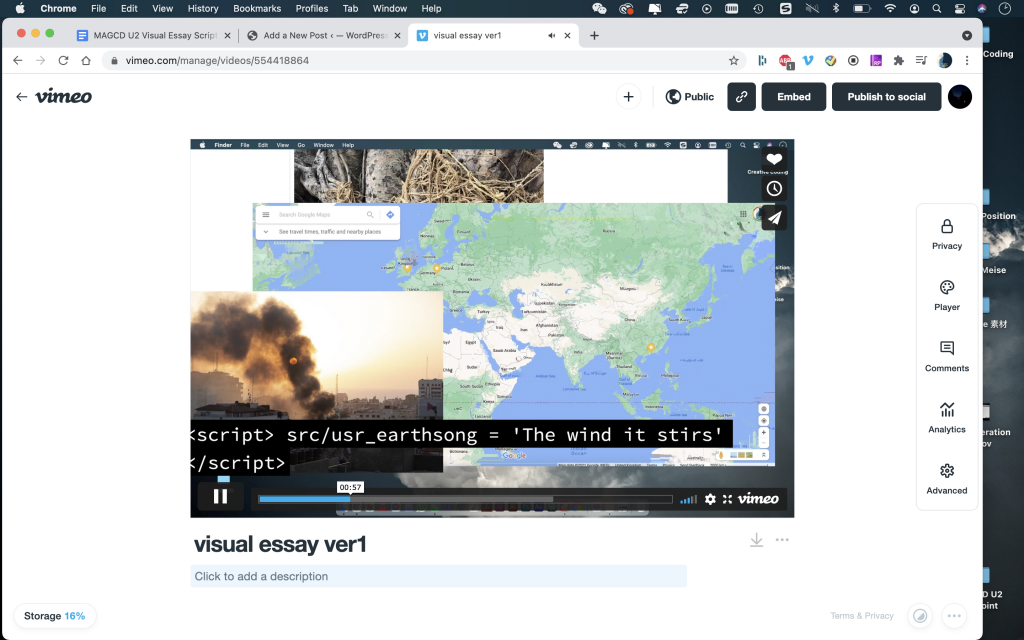Screen dimensions: 1024x640
Task: Mute the visual essay ver1 tab audio
Action: [x=551, y=35]
